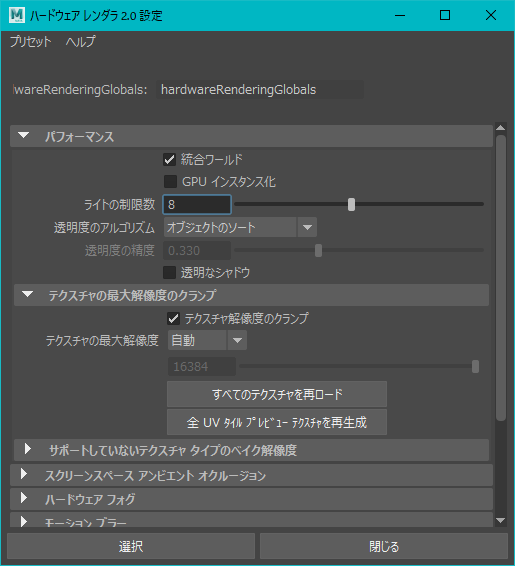This screenshot has height=566, width=515.
Task: Click the Maya app icon in title bar
Action: pyautogui.click(x=17, y=15)
